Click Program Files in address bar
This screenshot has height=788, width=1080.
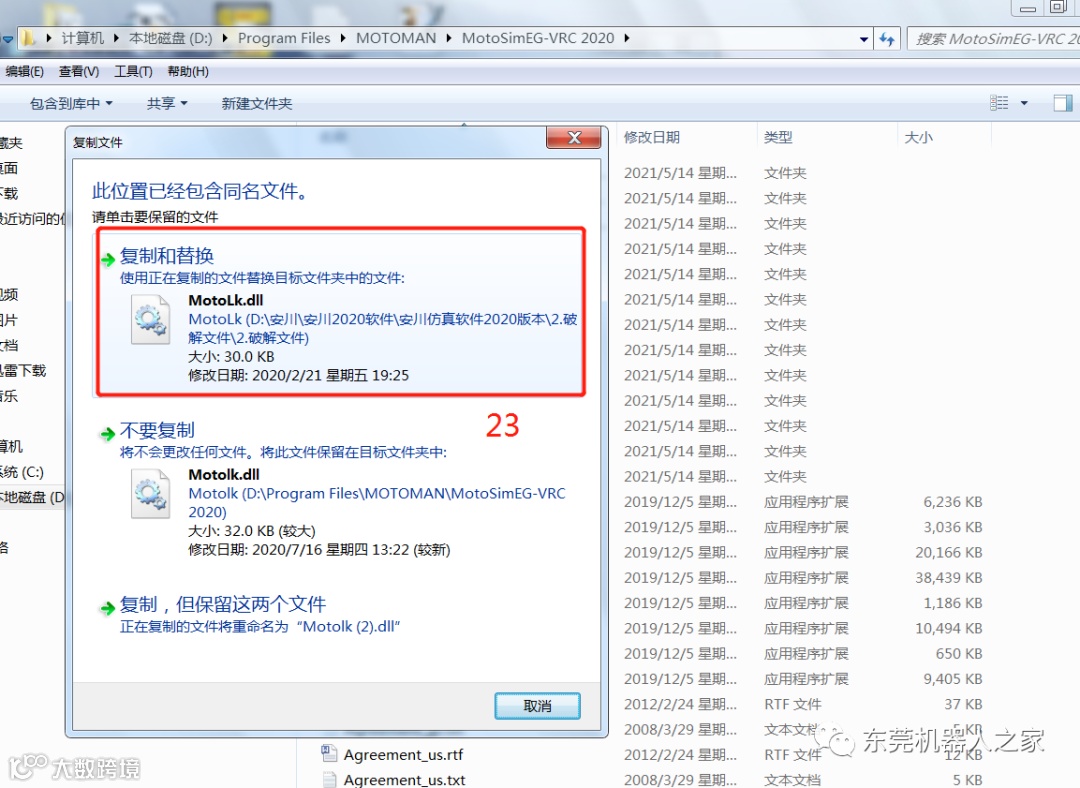[284, 39]
